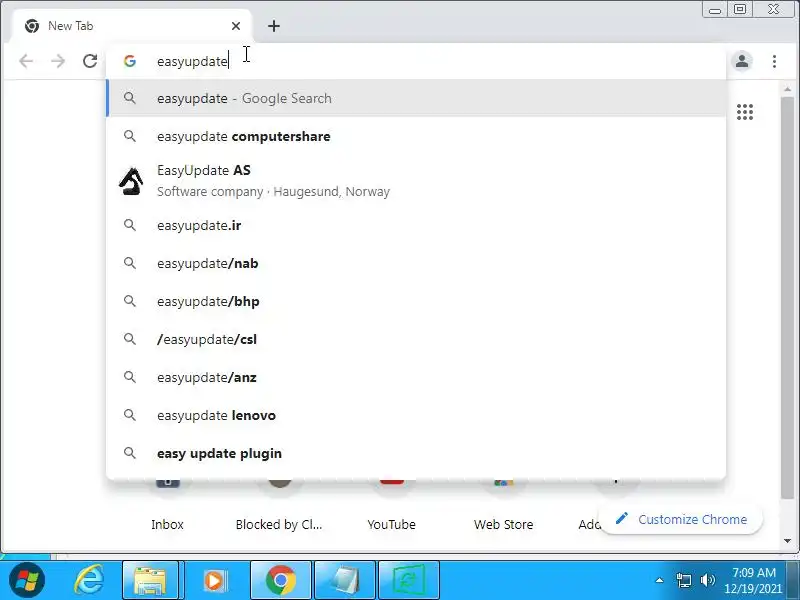
Task: Open the Windows Start menu
Action: pos(27,580)
